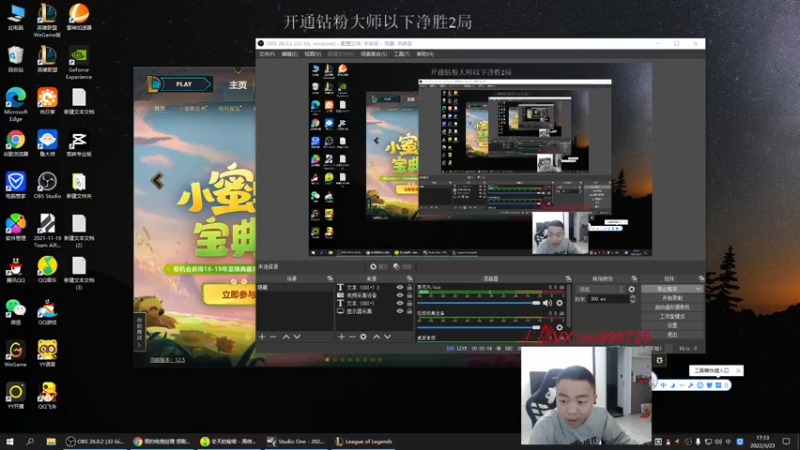Pop out the Sources dock panel
The image size is (800, 450).
(x=409, y=279)
